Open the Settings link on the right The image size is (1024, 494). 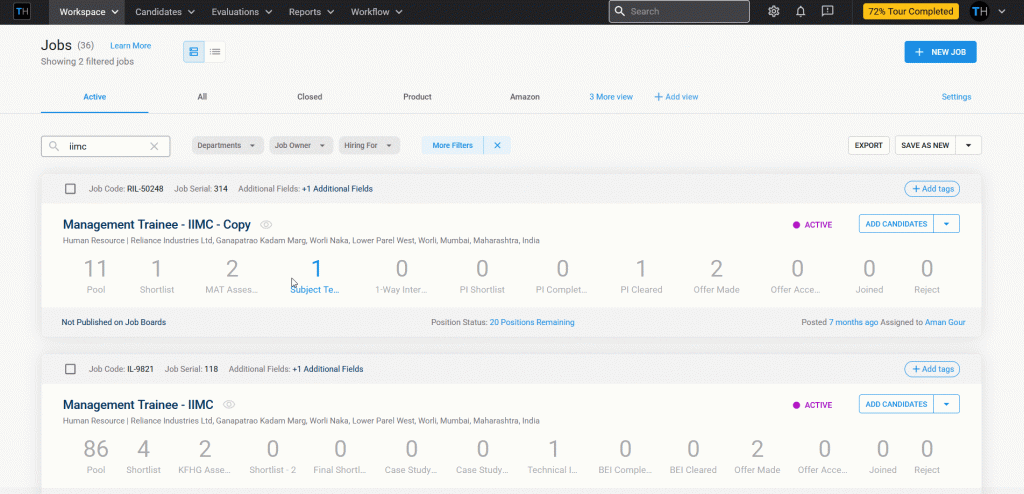(956, 97)
